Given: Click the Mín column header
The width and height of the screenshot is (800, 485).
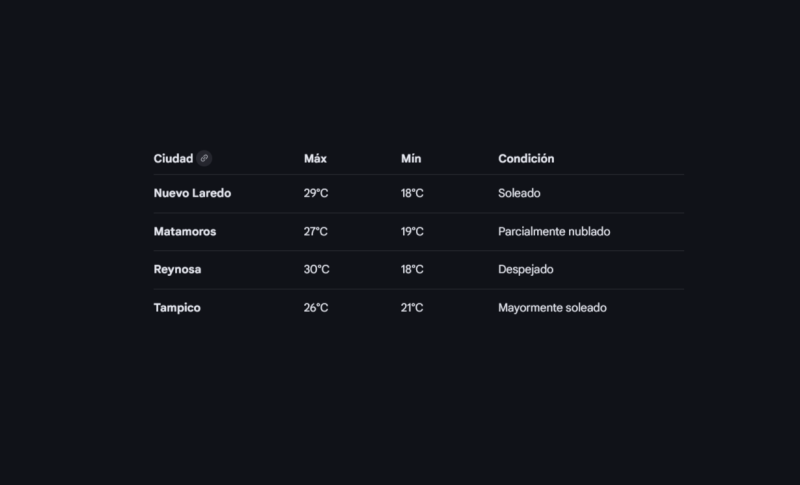Looking at the screenshot, I should click(x=411, y=158).
